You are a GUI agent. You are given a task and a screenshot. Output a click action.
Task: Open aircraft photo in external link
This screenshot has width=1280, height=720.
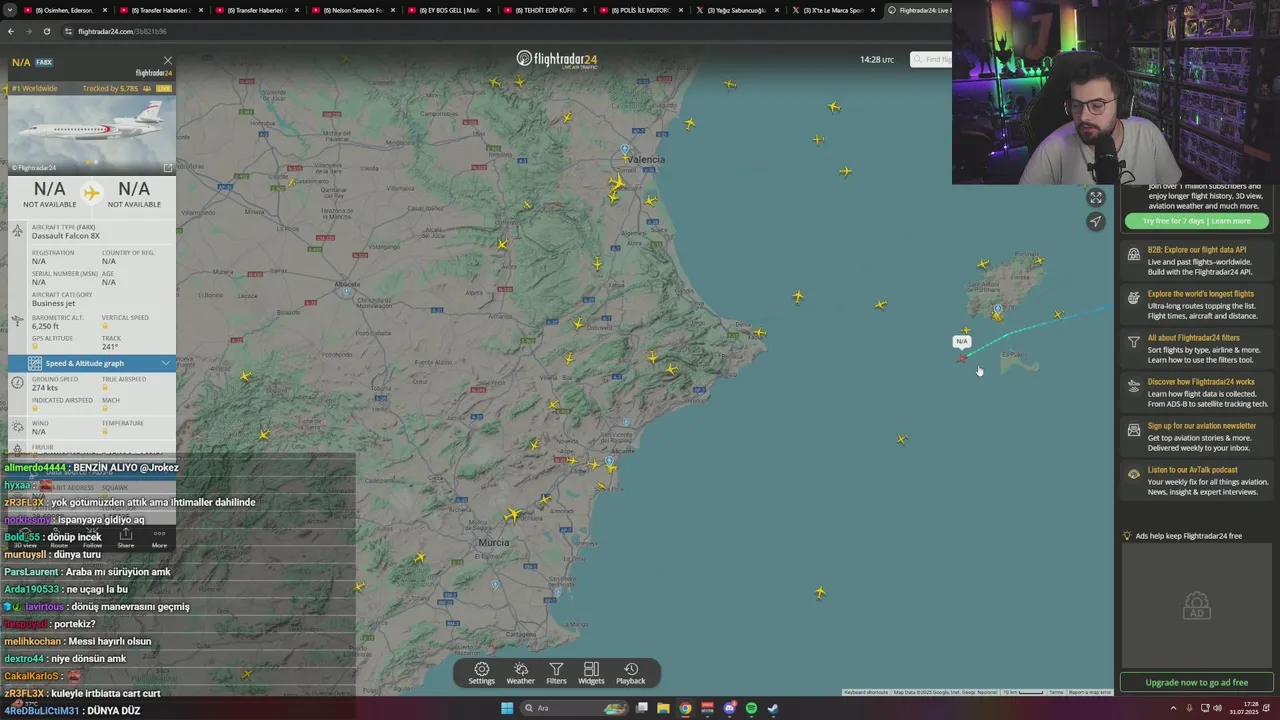tap(168, 167)
